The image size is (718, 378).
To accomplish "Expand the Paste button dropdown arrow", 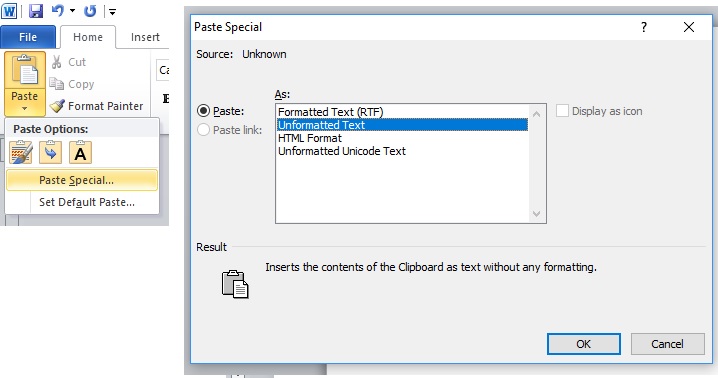I will [x=25, y=109].
